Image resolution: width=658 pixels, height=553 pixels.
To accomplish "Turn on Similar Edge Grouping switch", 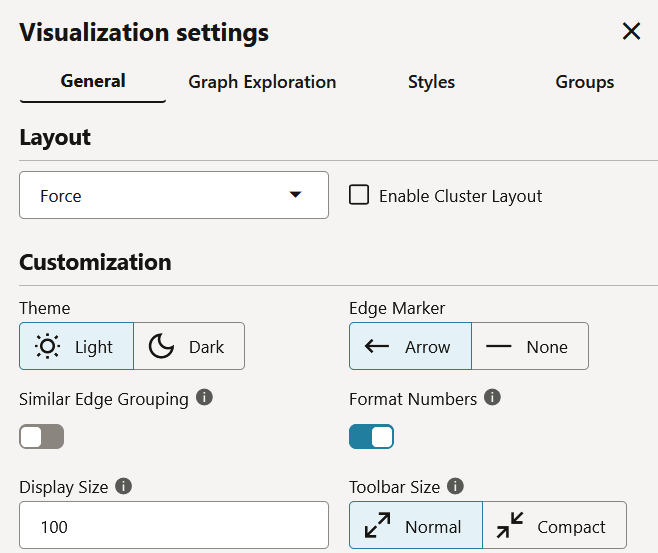I will tap(42, 436).
